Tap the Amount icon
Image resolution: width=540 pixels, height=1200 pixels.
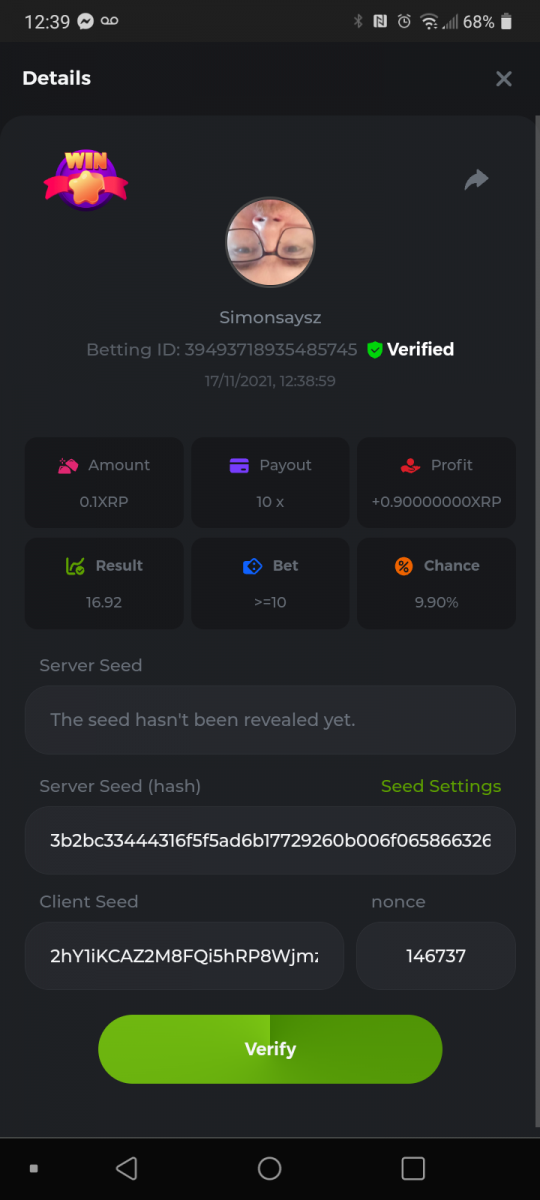pos(68,465)
